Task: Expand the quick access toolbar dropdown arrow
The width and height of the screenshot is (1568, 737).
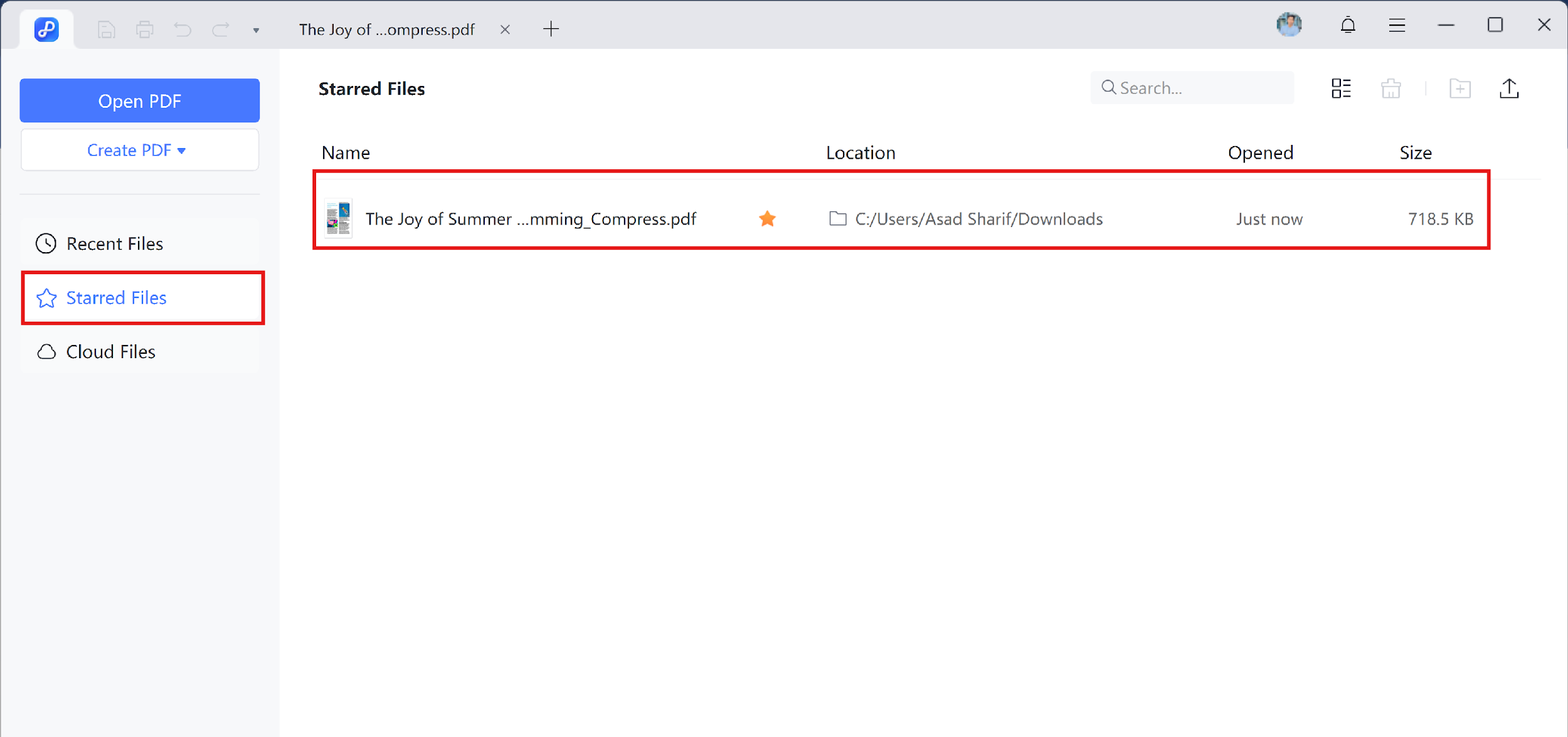Action: (256, 30)
